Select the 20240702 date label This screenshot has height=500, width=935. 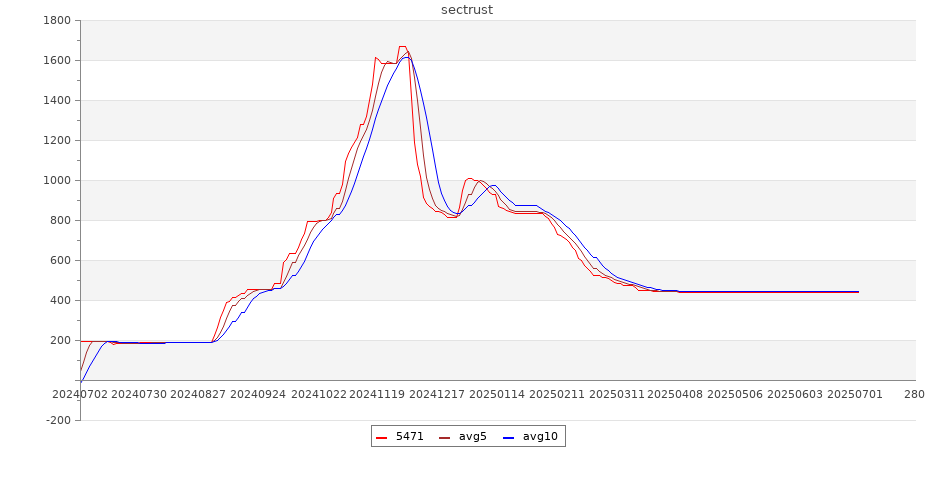point(79,395)
